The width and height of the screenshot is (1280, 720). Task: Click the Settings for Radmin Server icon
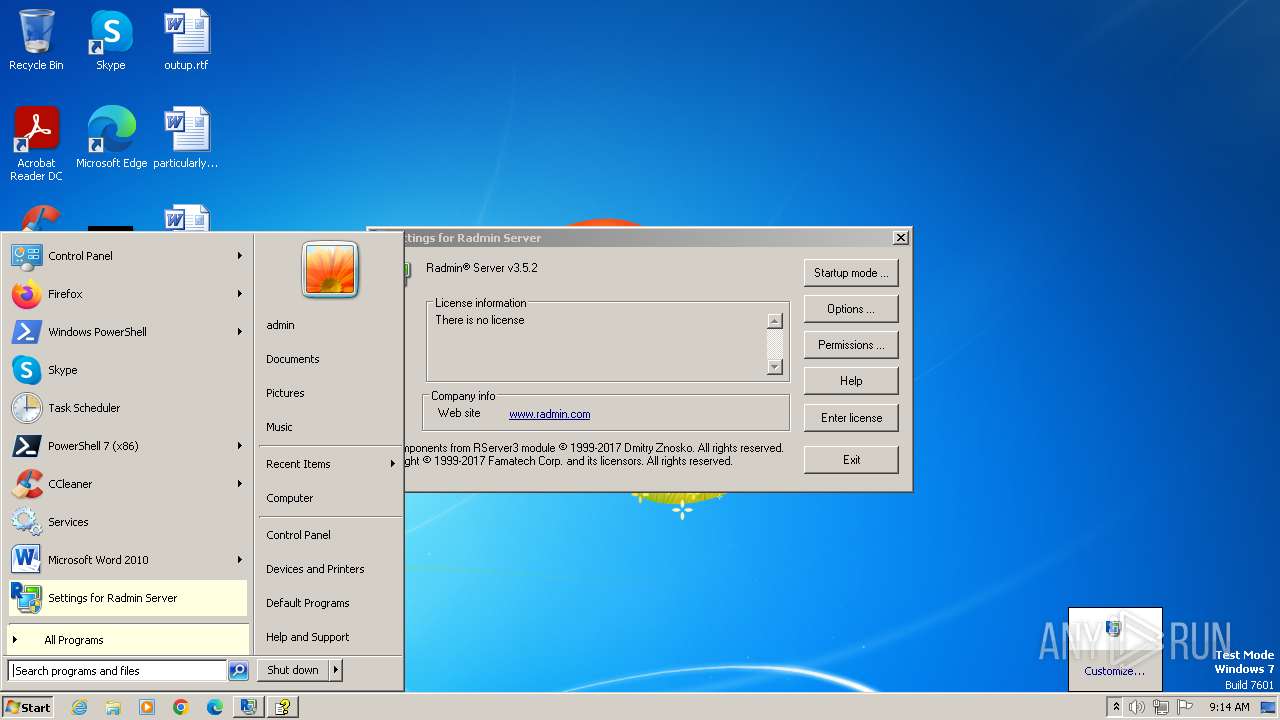click(x=26, y=598)
